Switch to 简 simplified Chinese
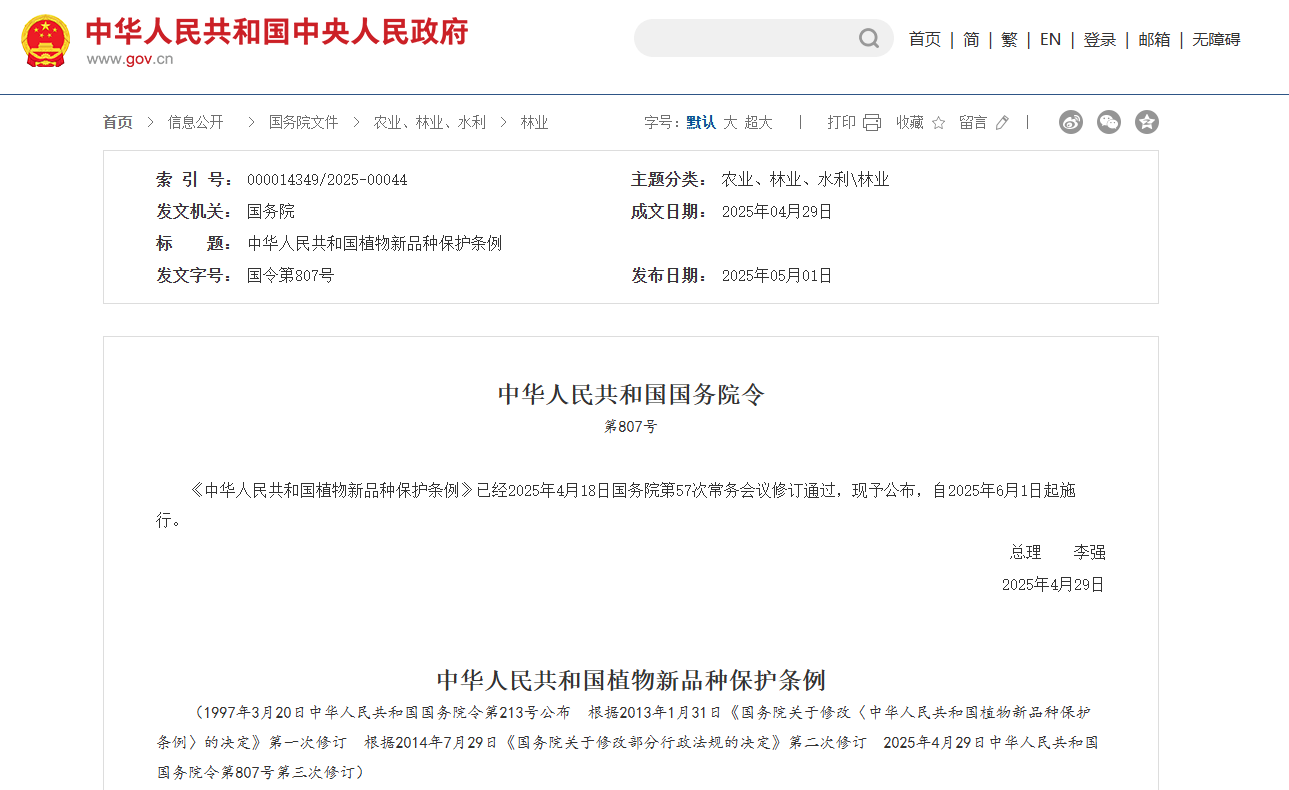Viewport: 1289px width, 790px height. pyautogui.click(x=971, y=39)
